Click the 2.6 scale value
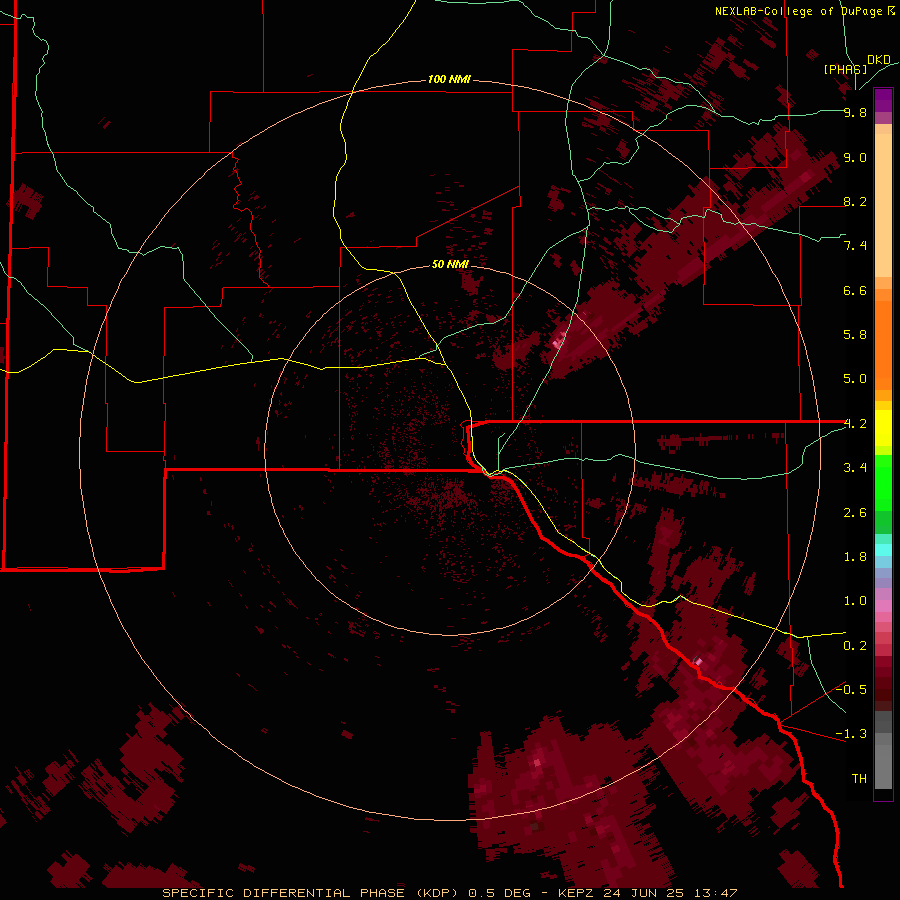The height and width of the screenshot is (900, 900). 855,513
